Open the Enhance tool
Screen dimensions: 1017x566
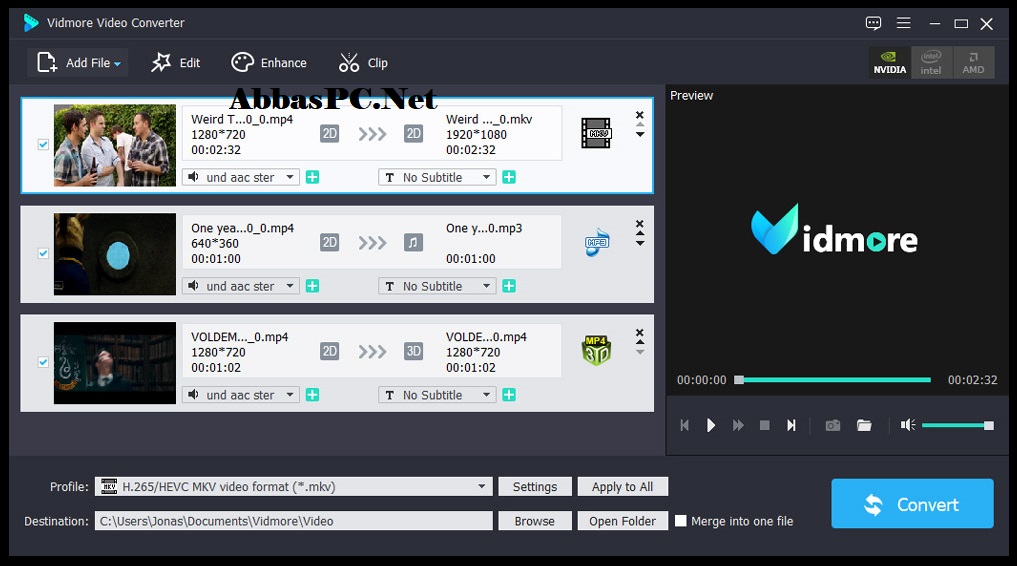[269, 63]
